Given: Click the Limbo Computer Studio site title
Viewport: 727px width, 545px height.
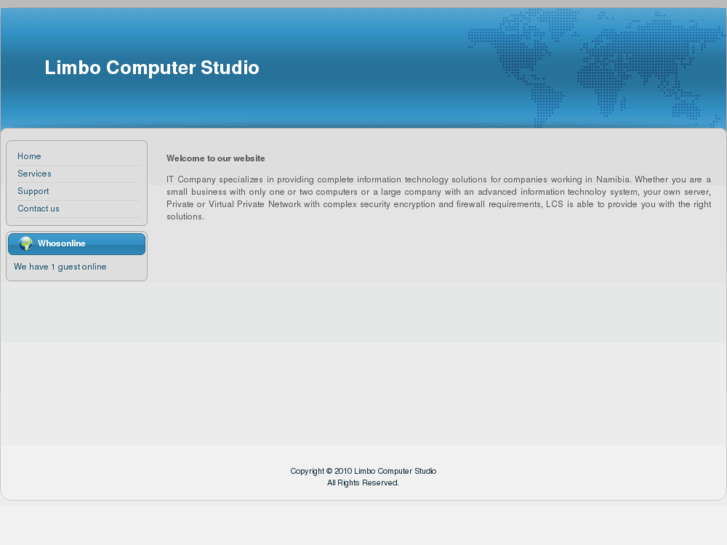Looking at the screenshot, I should pyautogui.click(x=152, y=68).
